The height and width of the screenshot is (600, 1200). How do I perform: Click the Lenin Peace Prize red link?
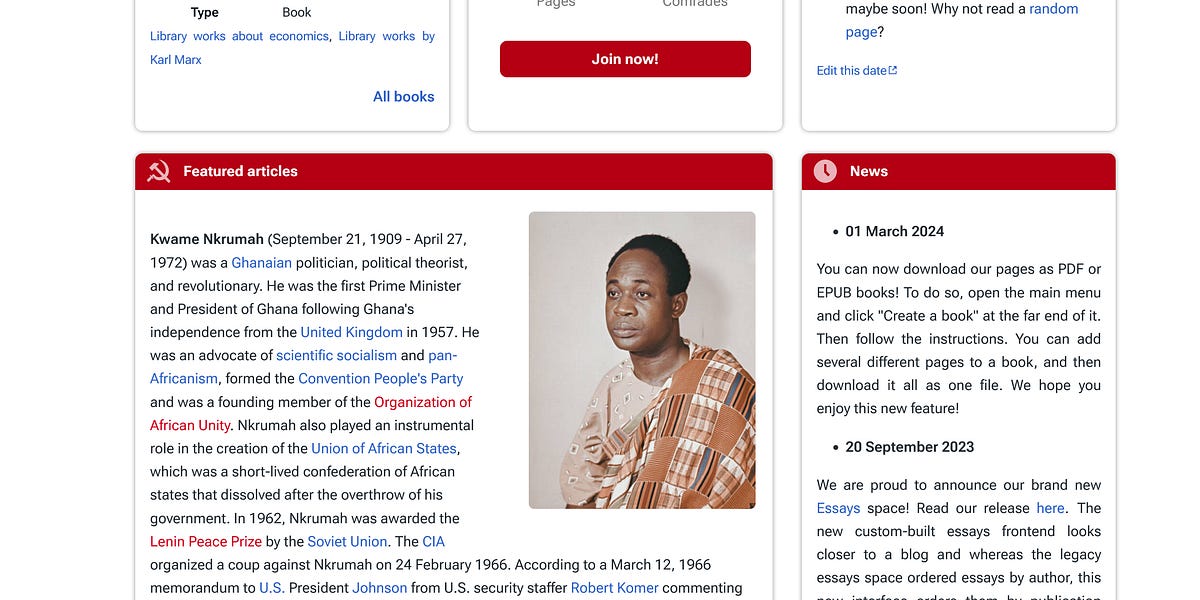[207, 541]
